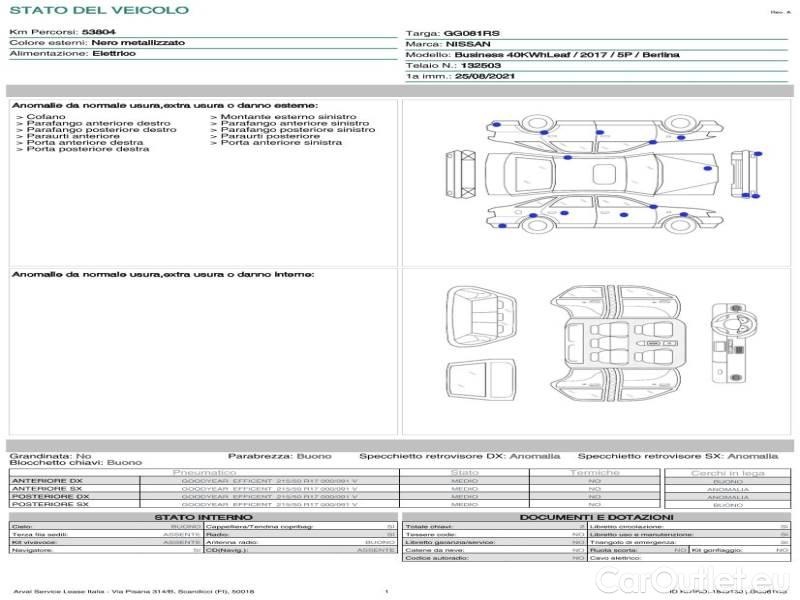Select the ANTERIORE DX tyre row label
The width and height of the screenshot is (800, 600).
[x=48, y=481]
